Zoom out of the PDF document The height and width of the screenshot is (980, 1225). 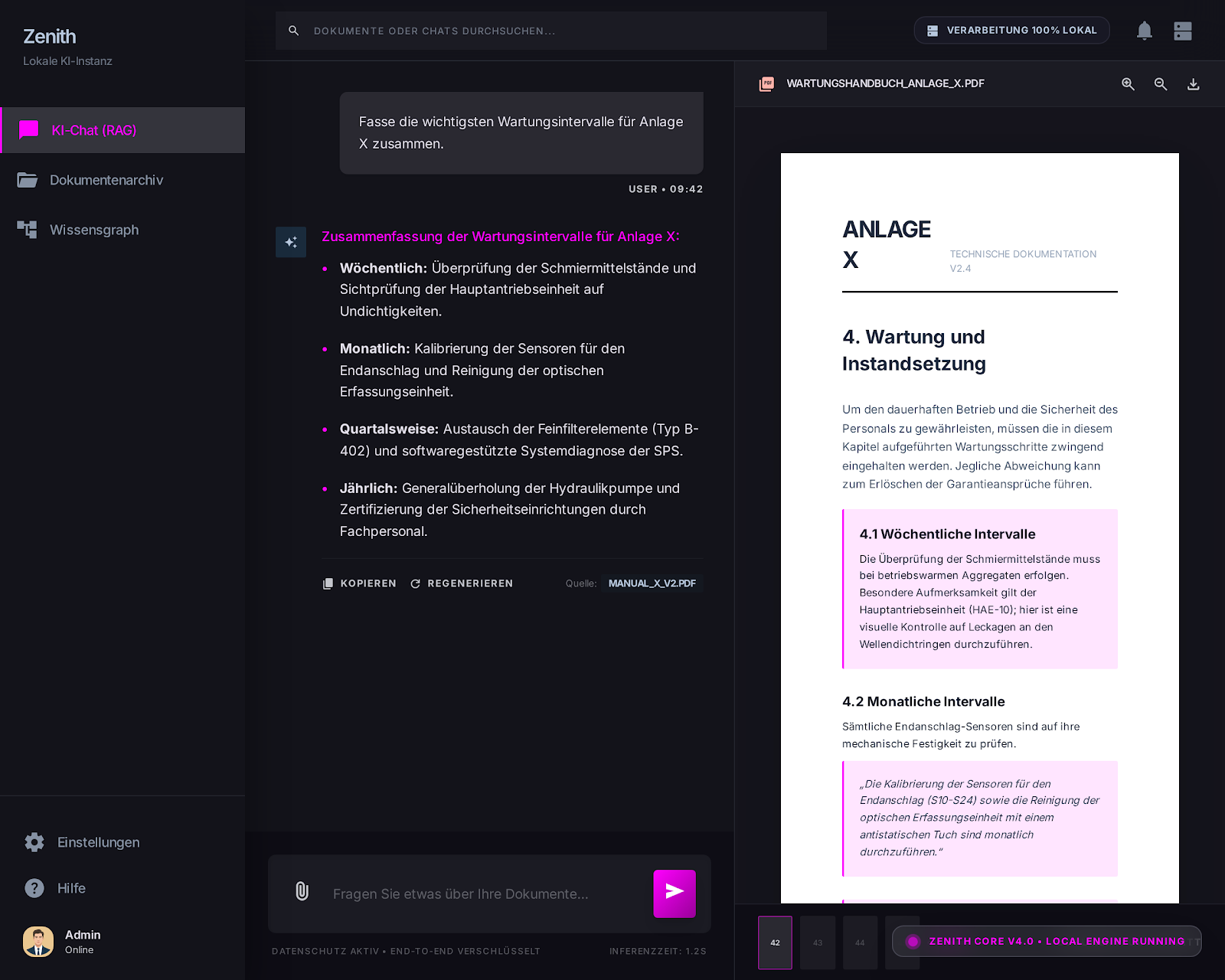point(1161,83)
